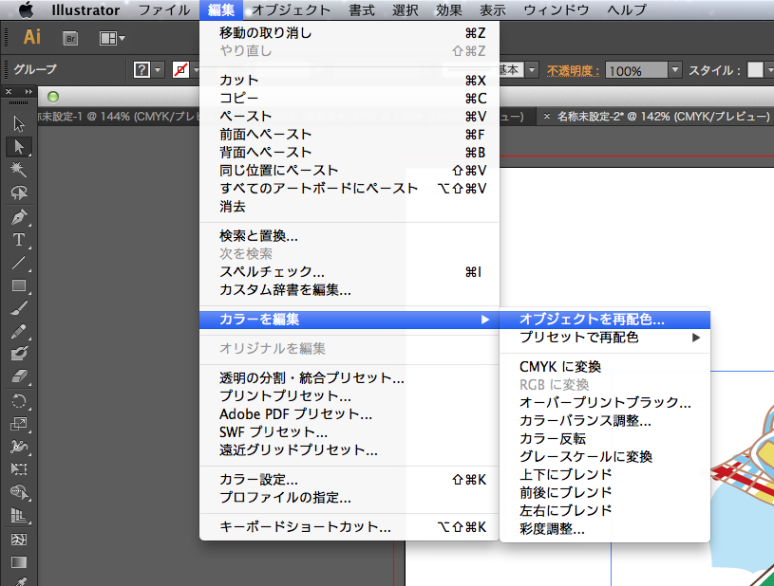The image size is (774, 586).
Task: Open the brush definition dropdown (基本)
Action: [x=532, y=70]
